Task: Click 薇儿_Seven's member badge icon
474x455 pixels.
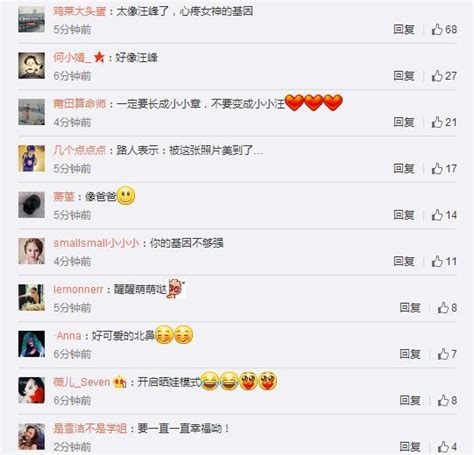Action: tap(120, 382)
